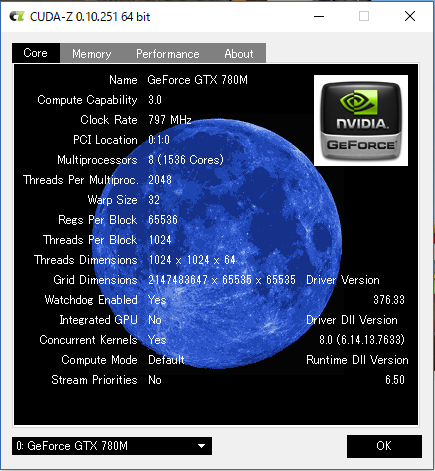This screenshot has width=435, height=471.
Task: Click the value 1024 x 1024 x 64
Action: point(192,260)
